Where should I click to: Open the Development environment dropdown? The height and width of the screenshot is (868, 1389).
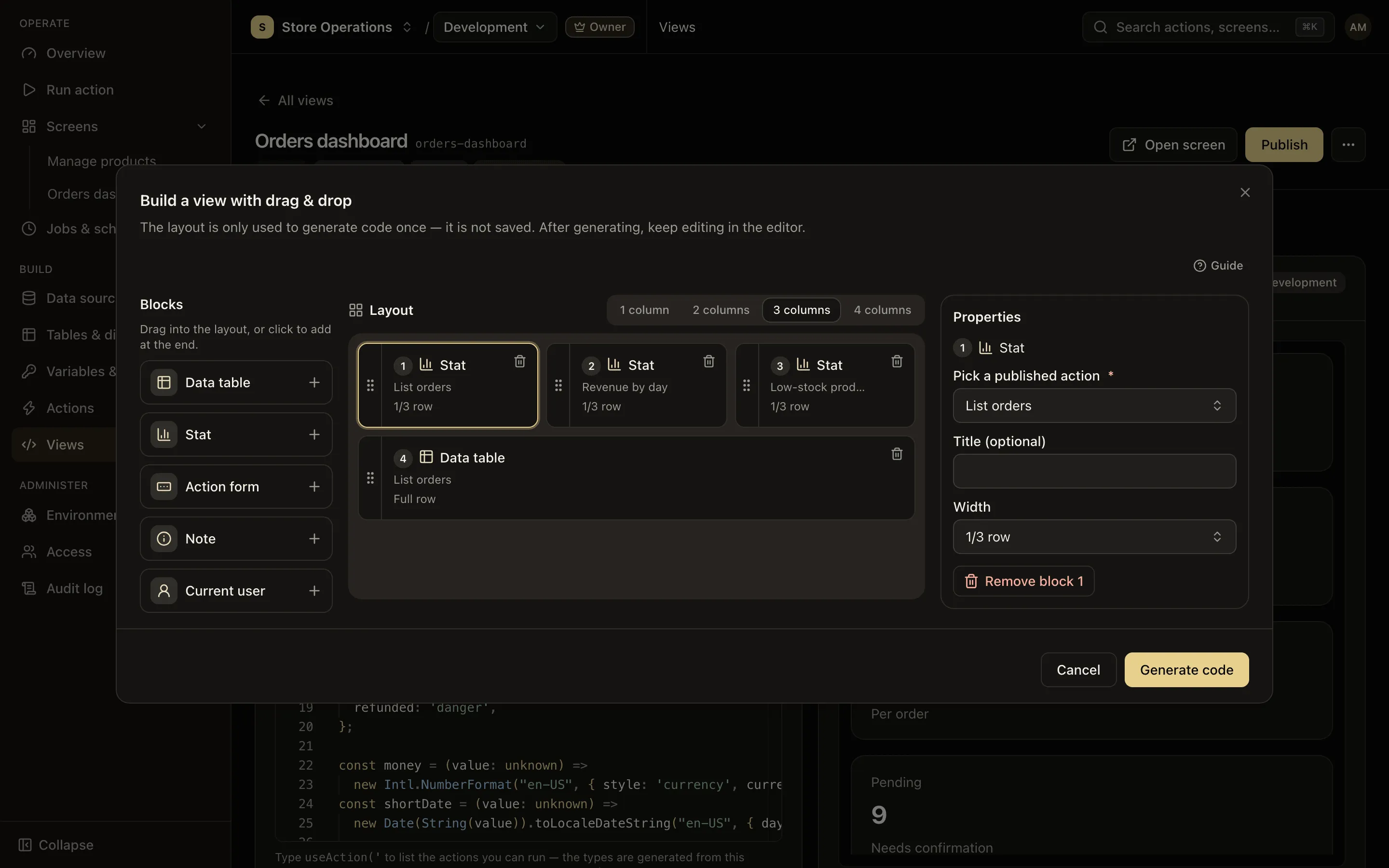pos(494,27)
